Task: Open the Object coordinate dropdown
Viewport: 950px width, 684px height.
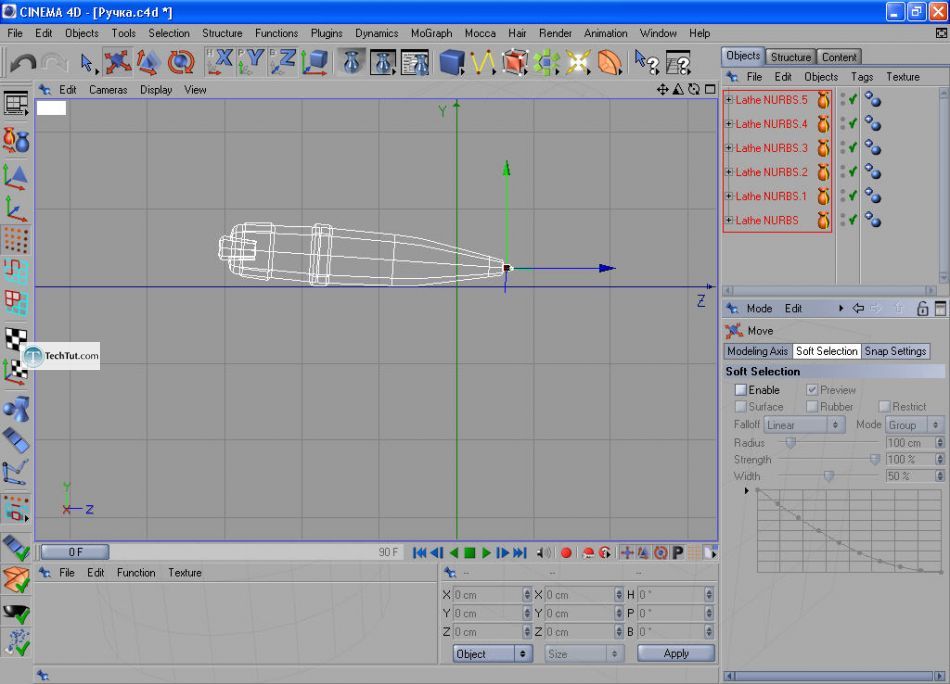Action: 493,654
